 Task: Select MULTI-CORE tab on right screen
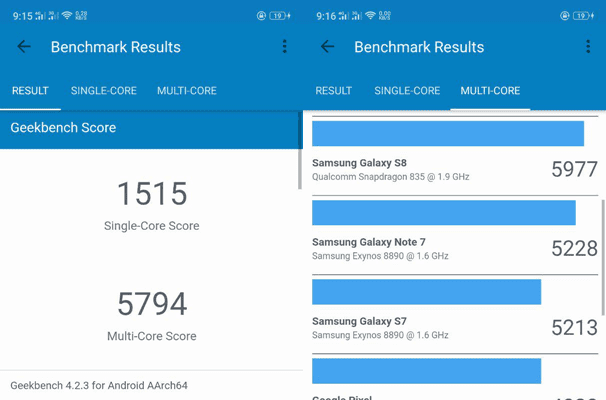[490, 91]
